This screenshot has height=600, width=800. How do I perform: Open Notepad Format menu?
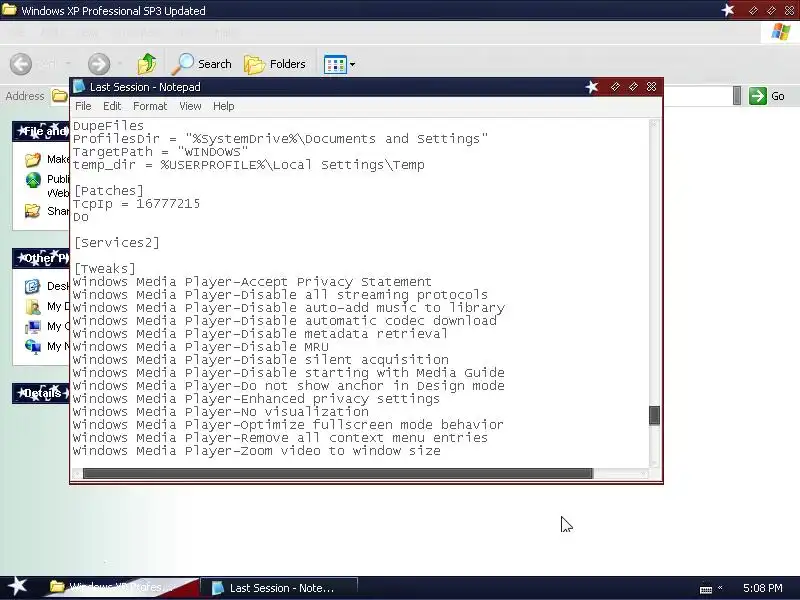pos(150,106)
